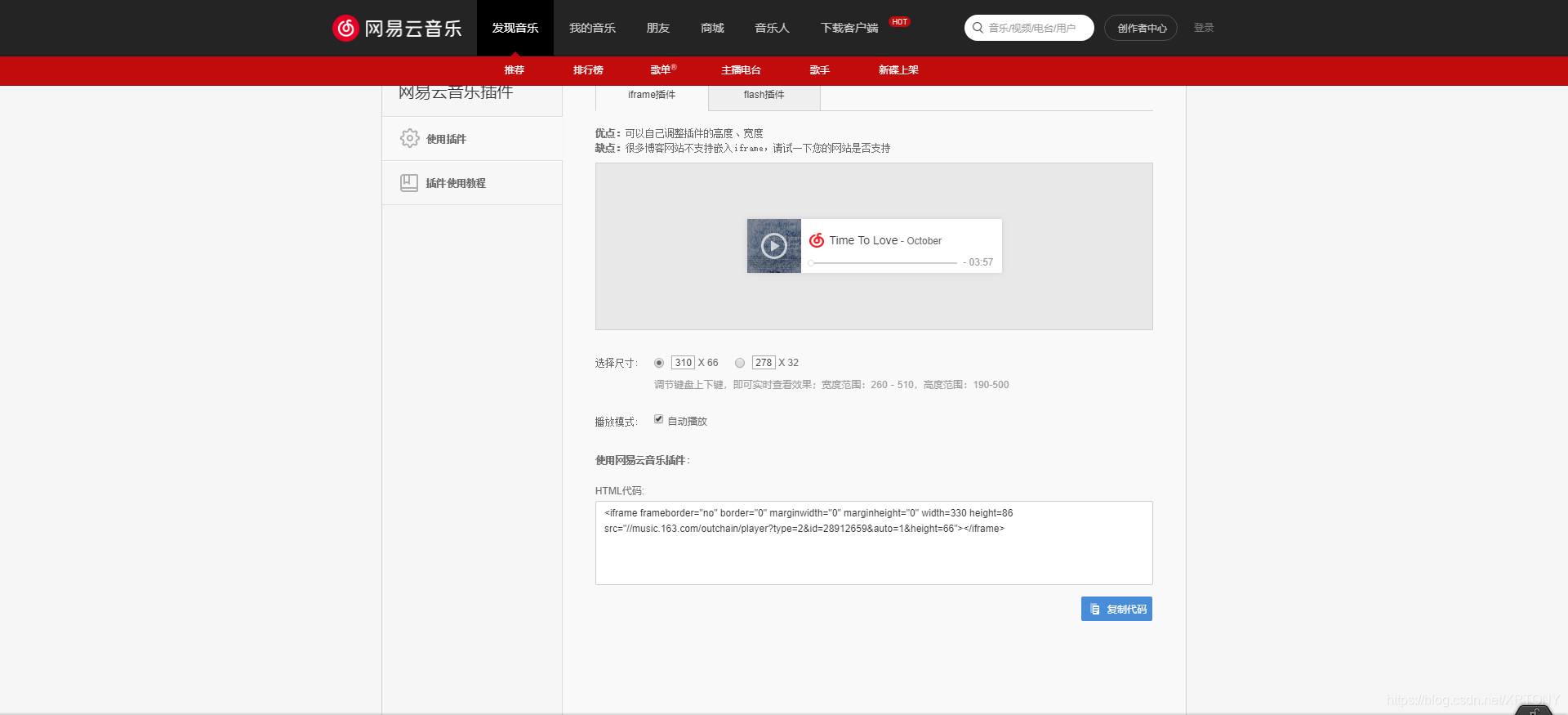Switch to the 新碟上架 sub-tab

click(x=898, y=70)
